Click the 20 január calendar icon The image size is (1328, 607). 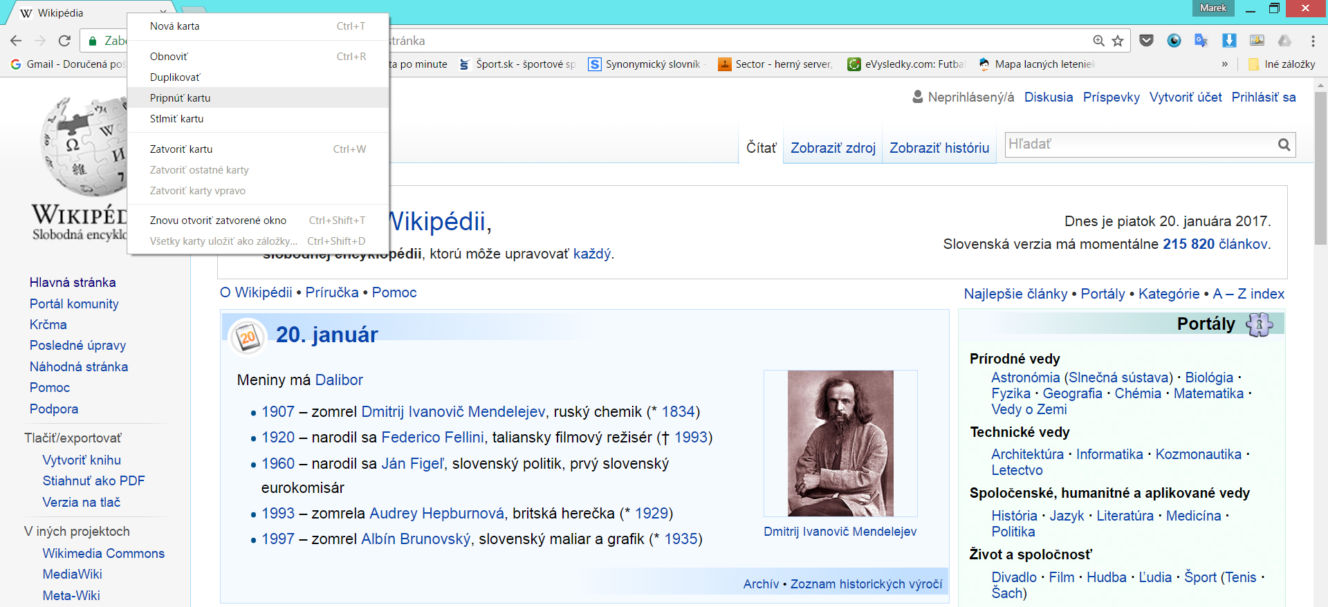pyautogui.click(x=247, y=337)
